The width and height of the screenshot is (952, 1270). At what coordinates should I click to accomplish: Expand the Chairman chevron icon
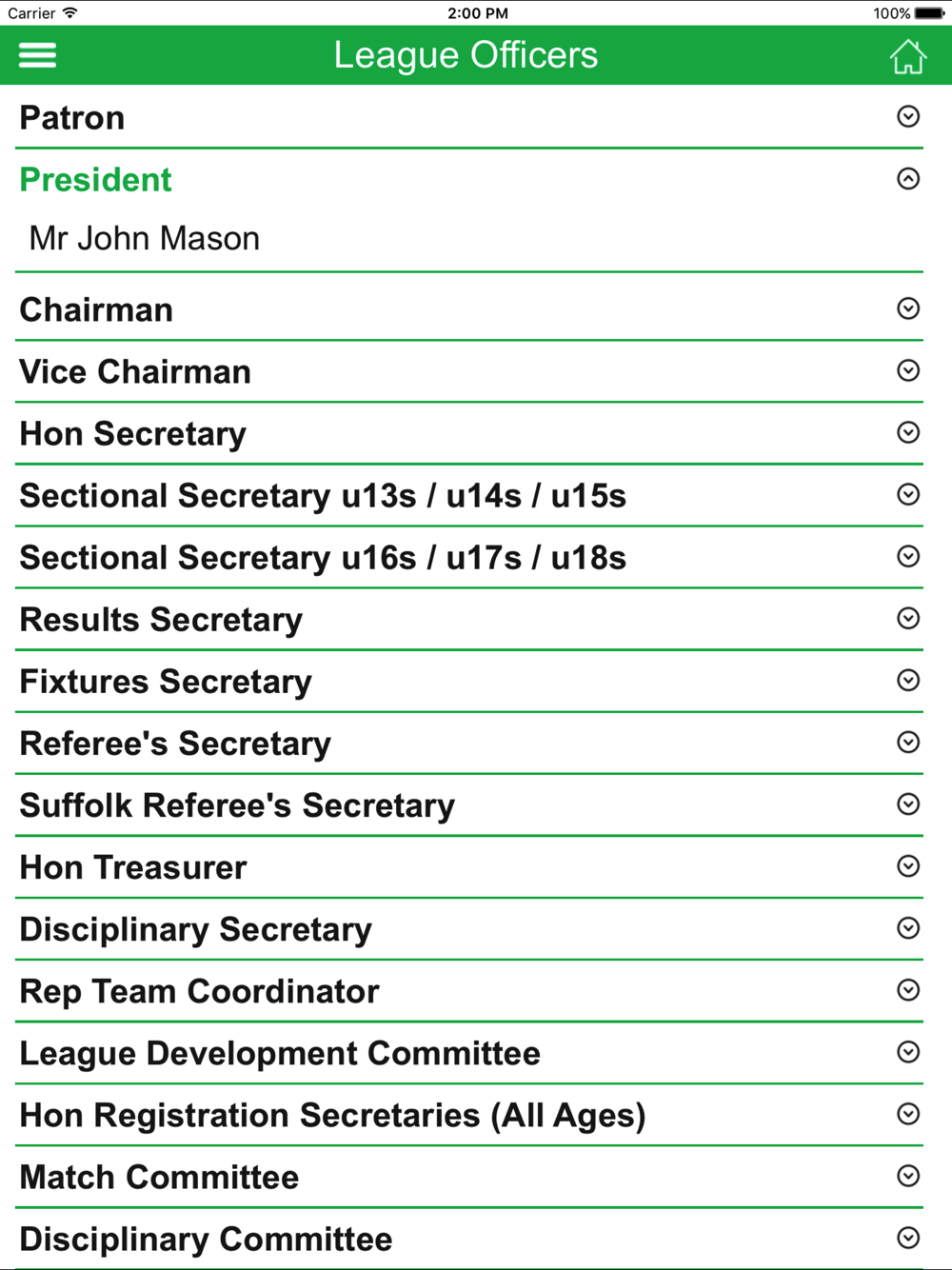[x=908, y=308]
